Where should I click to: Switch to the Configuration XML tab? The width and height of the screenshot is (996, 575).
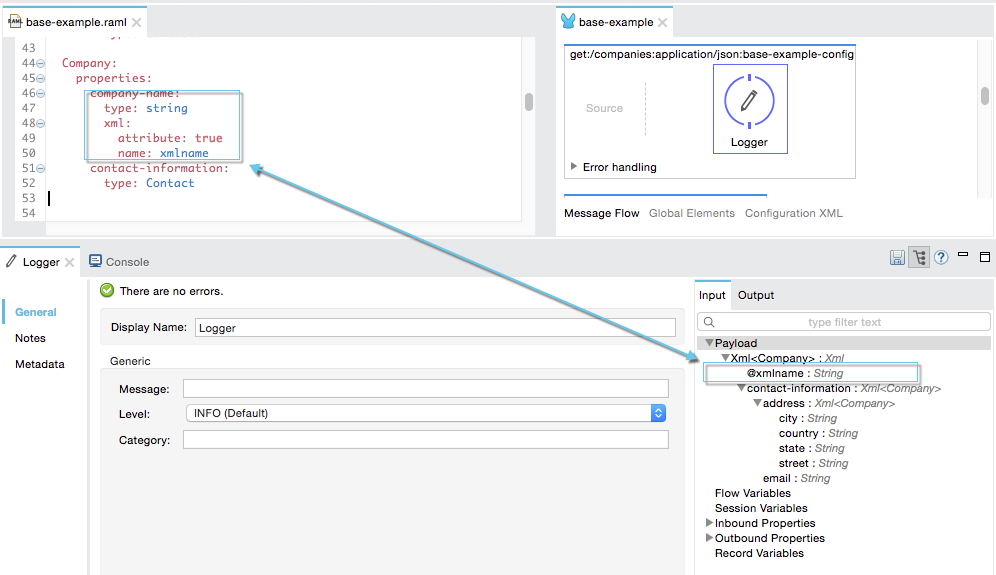(794, 213)
